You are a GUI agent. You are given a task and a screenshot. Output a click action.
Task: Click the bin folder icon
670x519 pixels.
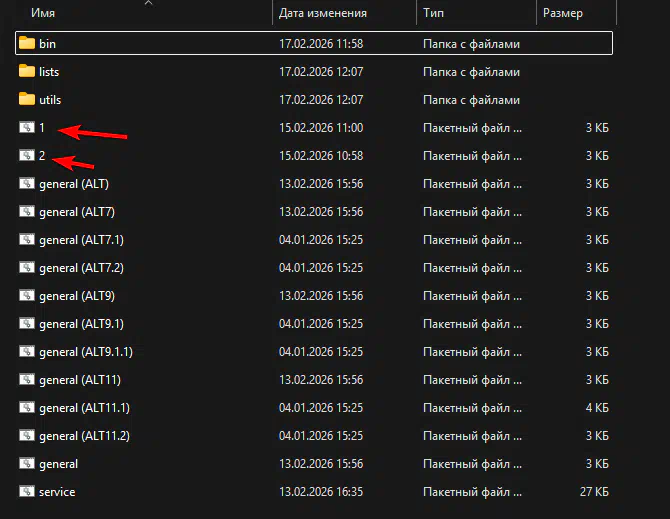click(x=27, y=44)
